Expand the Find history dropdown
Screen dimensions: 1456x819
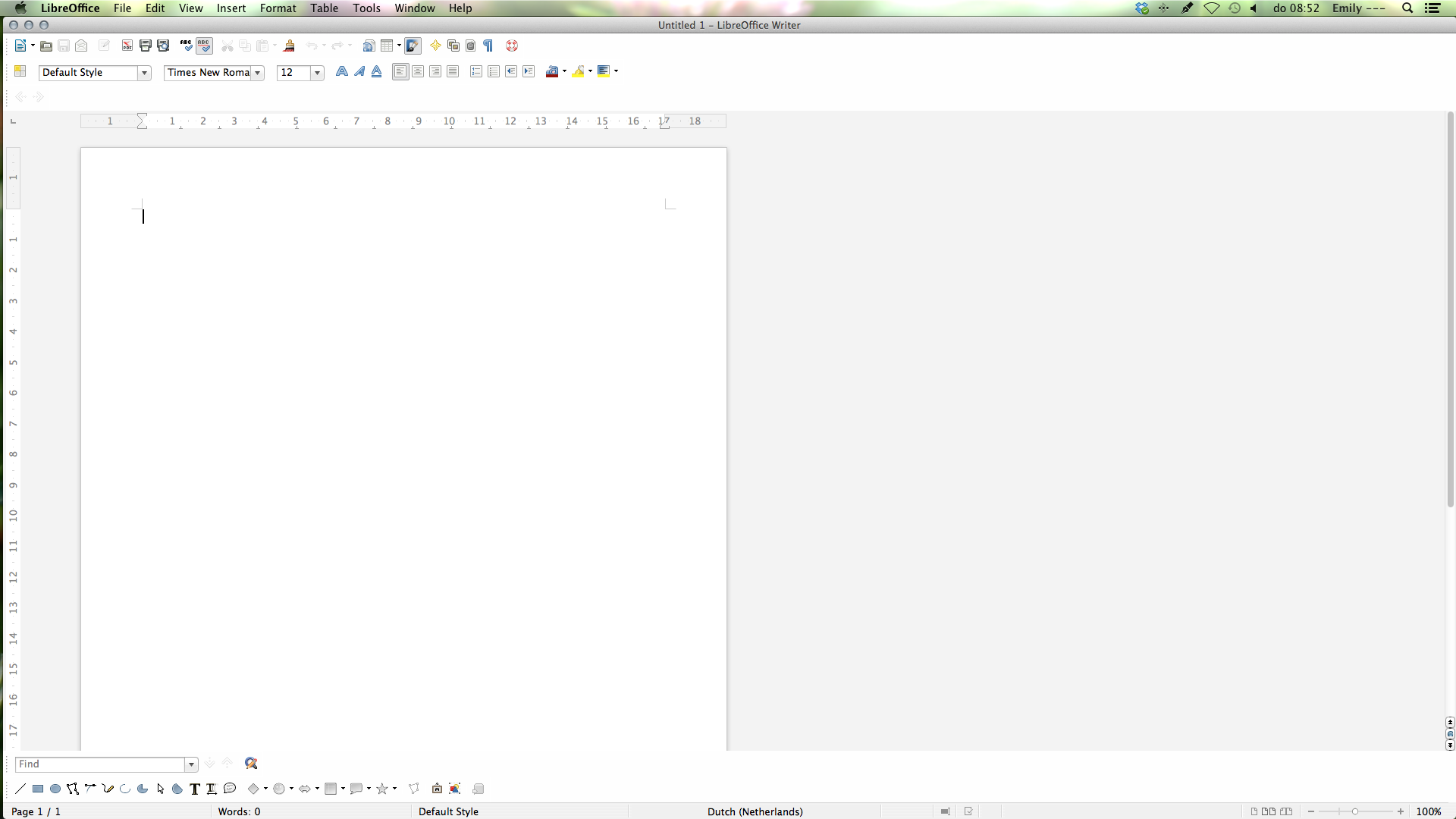click(x=192, y=764)
